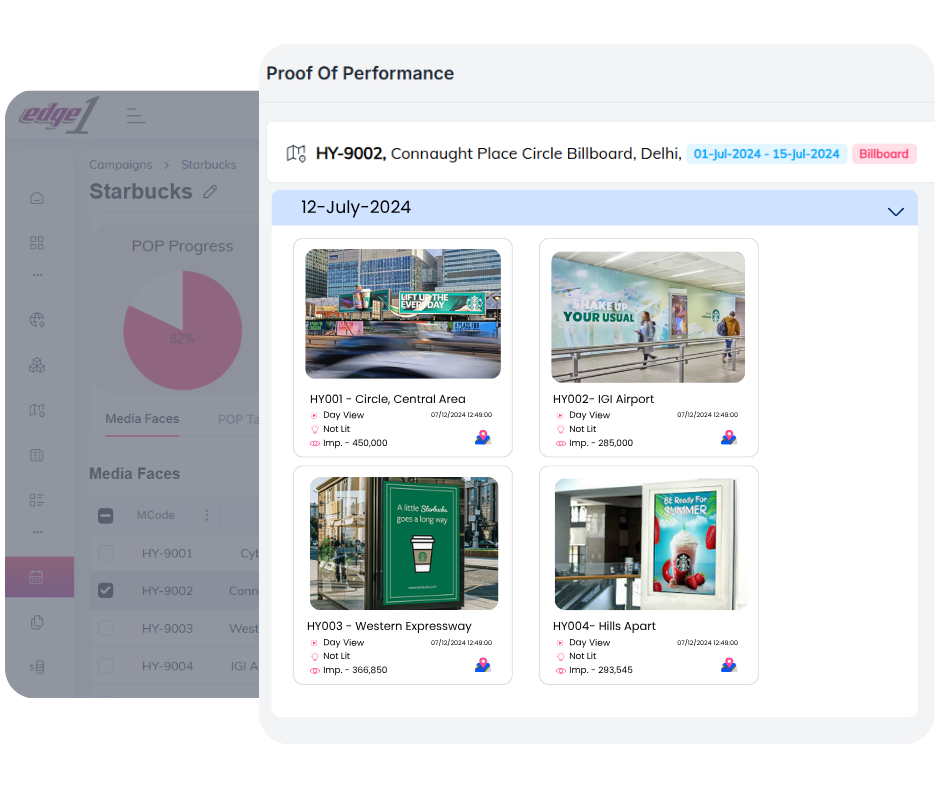Open the dashboard grid icon in sidebar

click(37, 243)
